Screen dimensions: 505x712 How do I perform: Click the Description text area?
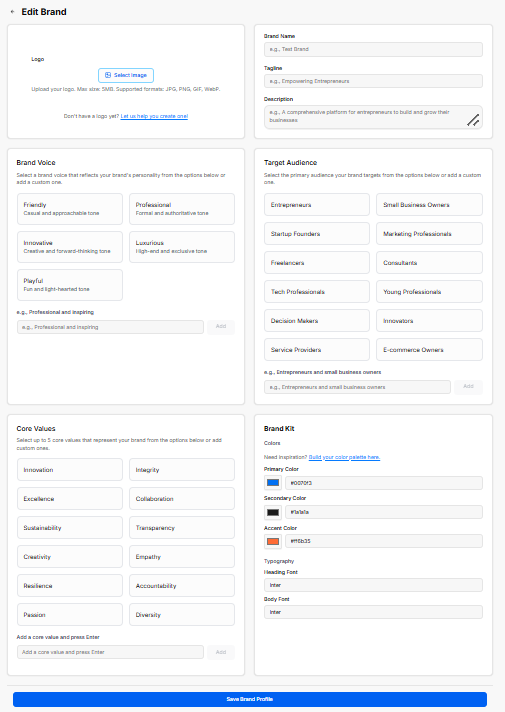(373, 117)
